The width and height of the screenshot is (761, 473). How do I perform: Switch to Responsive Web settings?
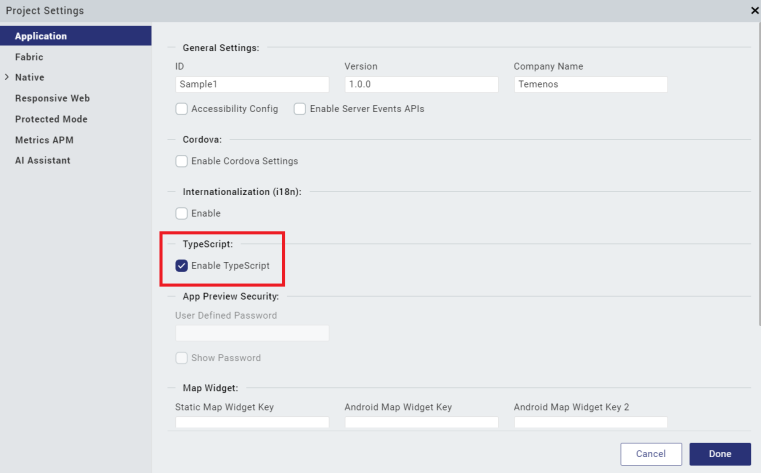point(53,98)
